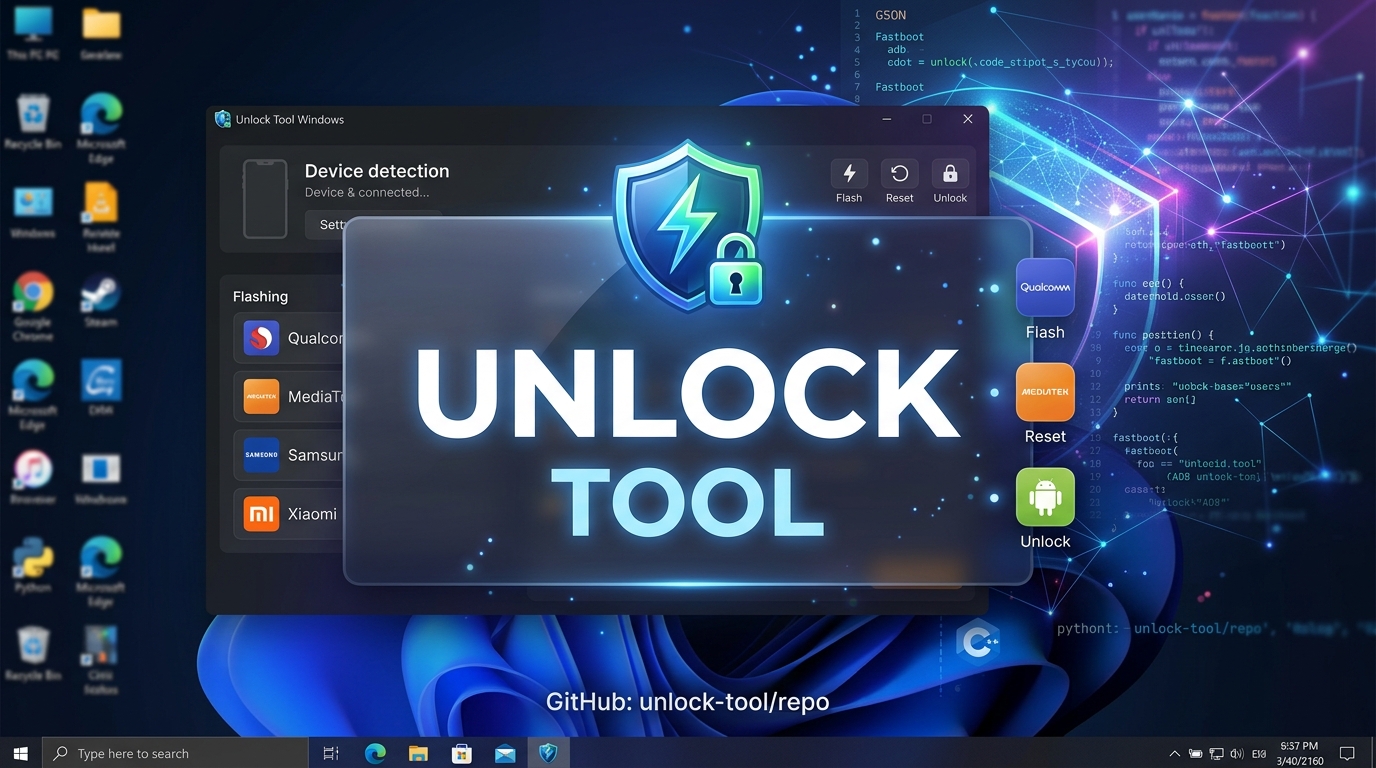Select the This PC desktop icon
Viewport: 1376px width, 768px height.
click(33, 33)
